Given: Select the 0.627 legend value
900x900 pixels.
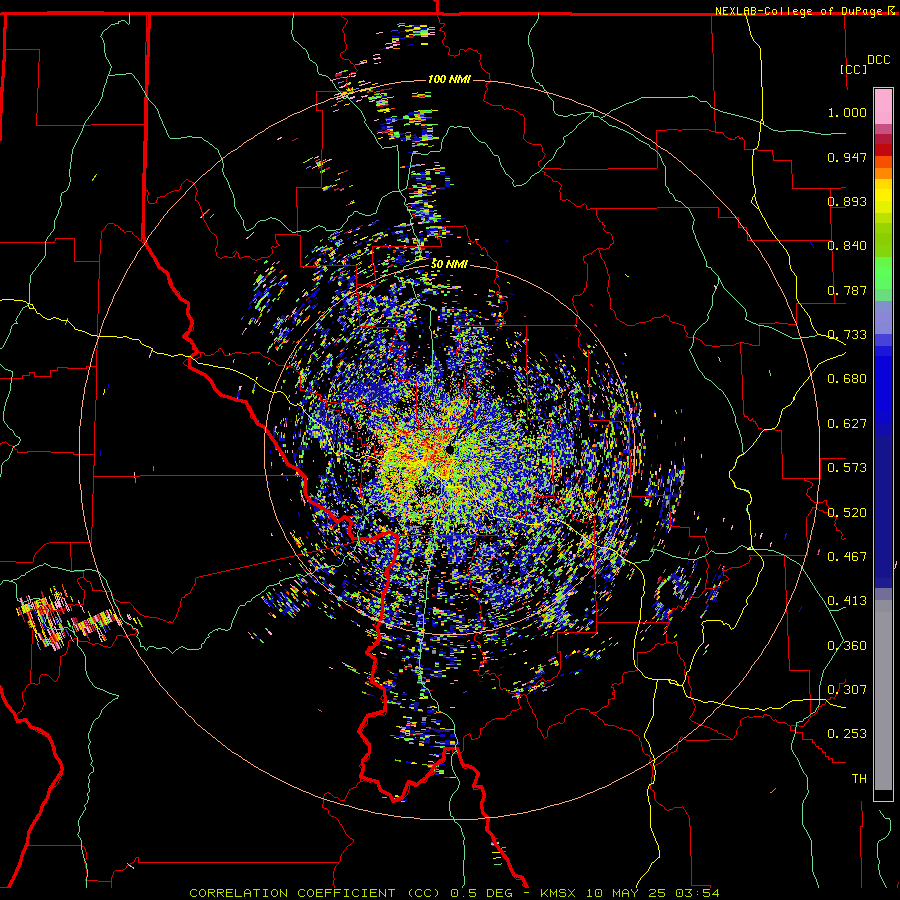Looking at the screenshot, I should coord(847,424).
